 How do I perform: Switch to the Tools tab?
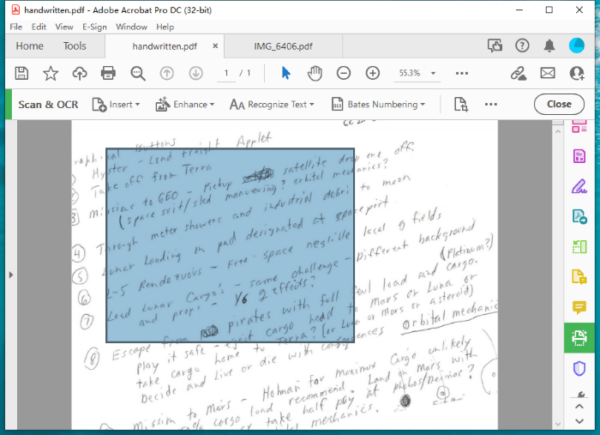click(x=75, y=46)
